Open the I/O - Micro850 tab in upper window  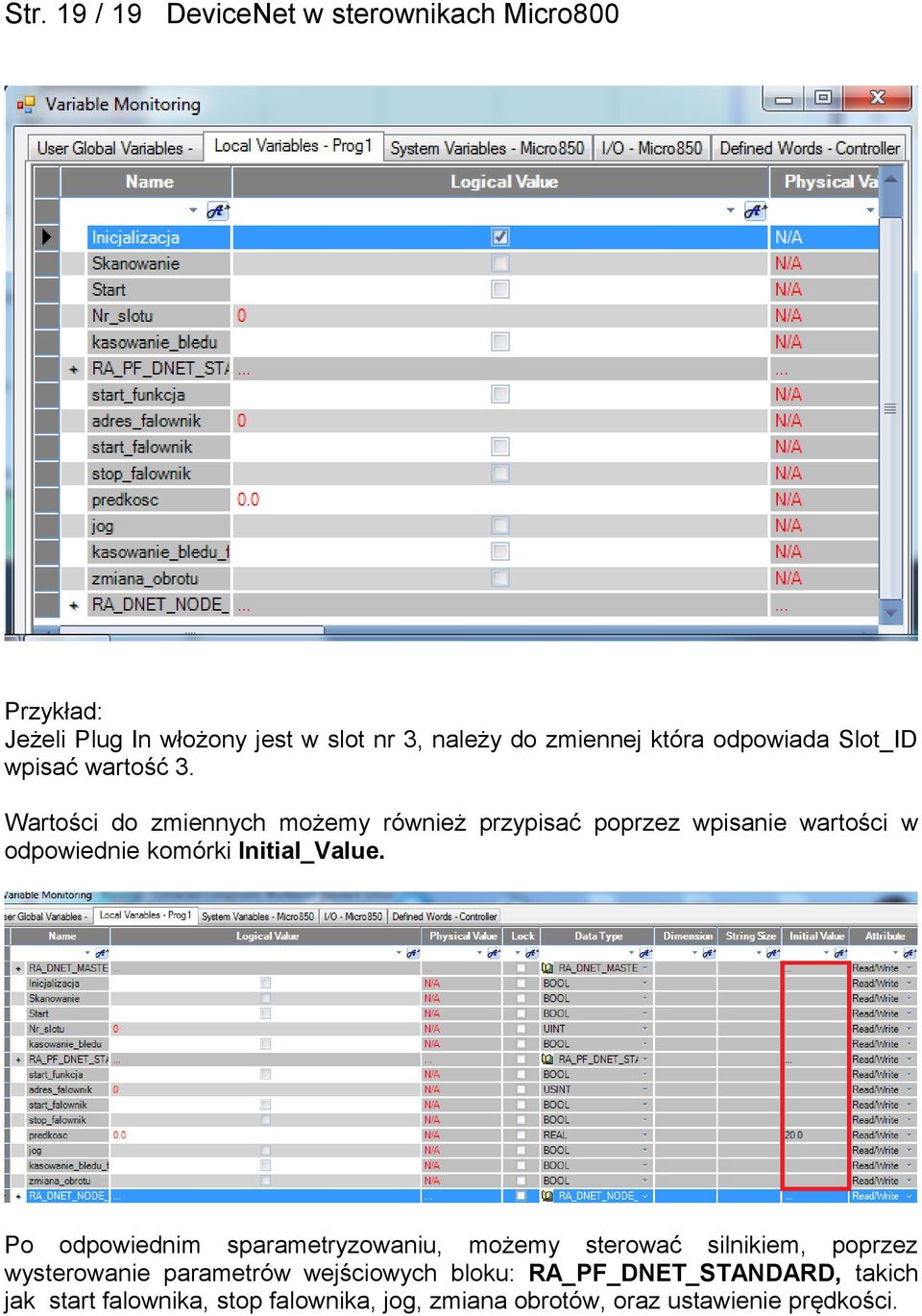tap(651, 148)
